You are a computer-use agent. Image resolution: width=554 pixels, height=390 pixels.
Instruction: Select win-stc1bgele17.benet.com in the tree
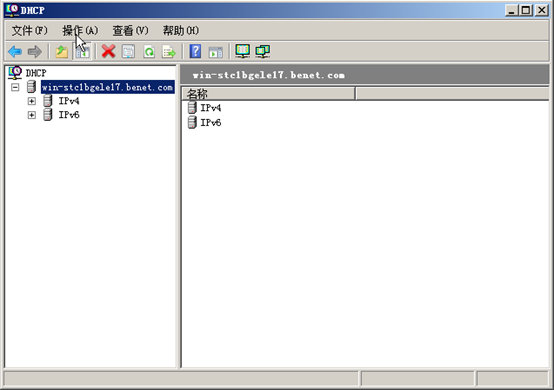pos(107,87)
